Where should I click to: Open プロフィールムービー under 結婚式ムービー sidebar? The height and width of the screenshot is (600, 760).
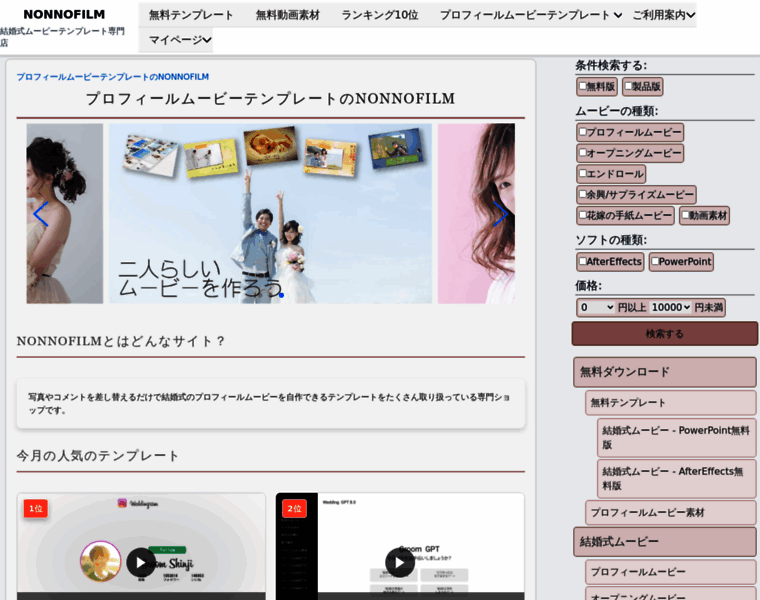coord(670,572)
